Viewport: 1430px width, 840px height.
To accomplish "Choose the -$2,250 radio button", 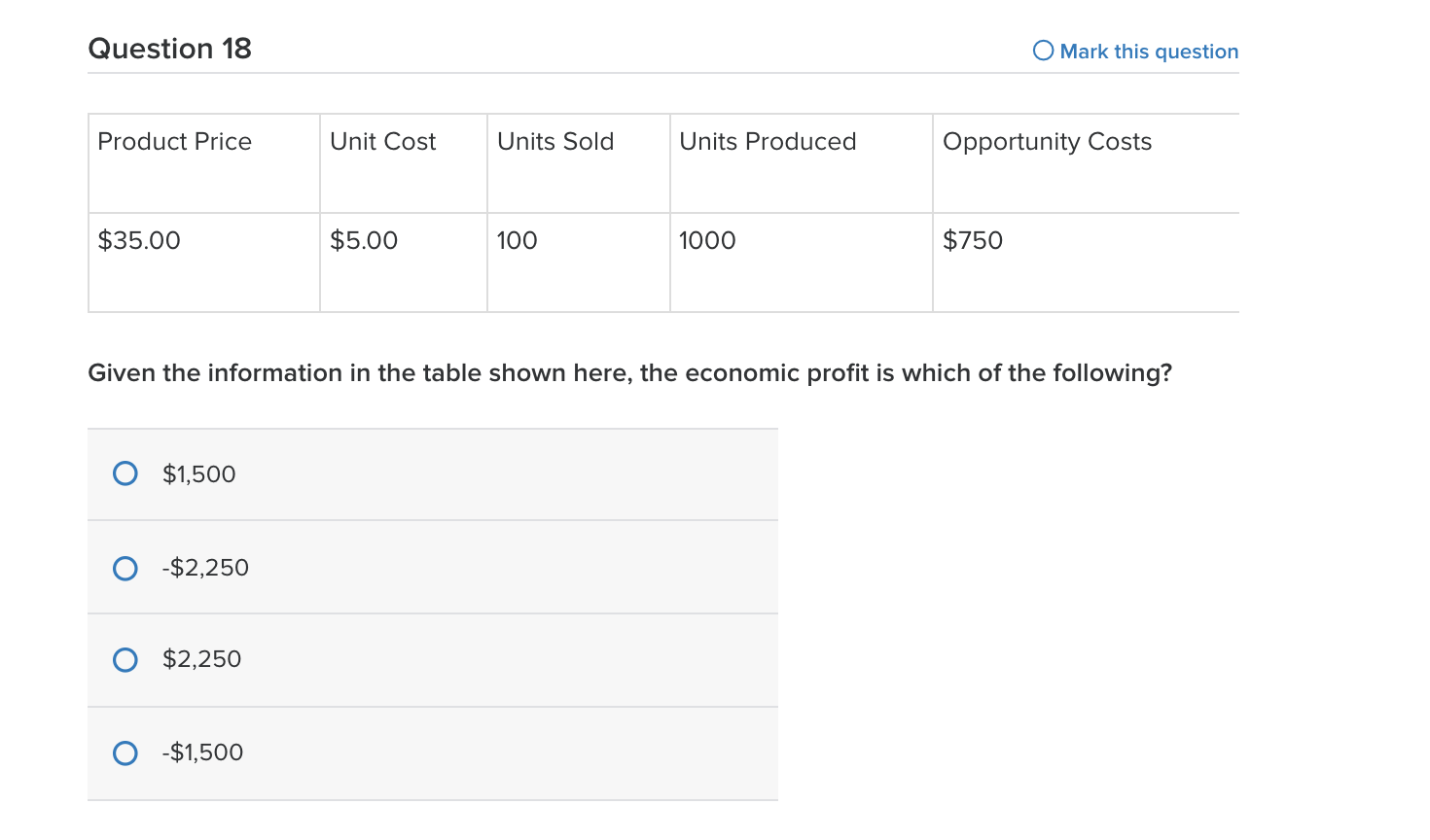I will (125, 568).
